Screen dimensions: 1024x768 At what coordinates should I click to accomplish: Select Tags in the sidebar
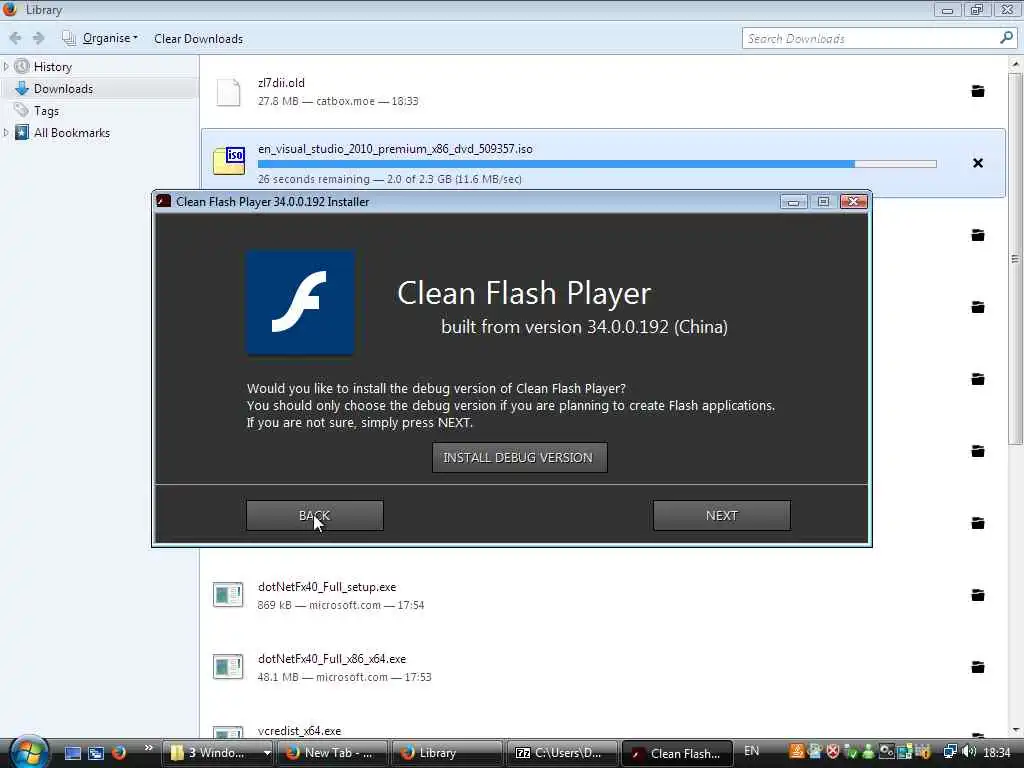pyautogui.click(x=46, y=111)
